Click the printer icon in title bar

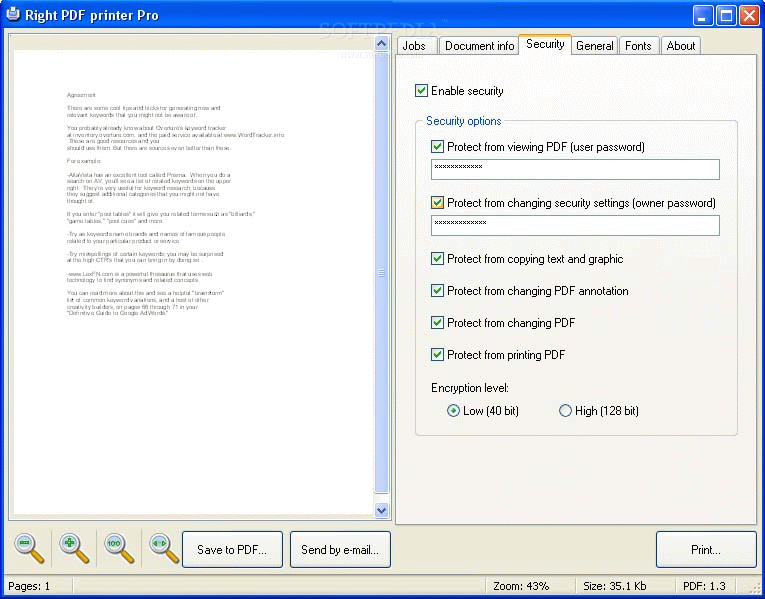(13, 15)
